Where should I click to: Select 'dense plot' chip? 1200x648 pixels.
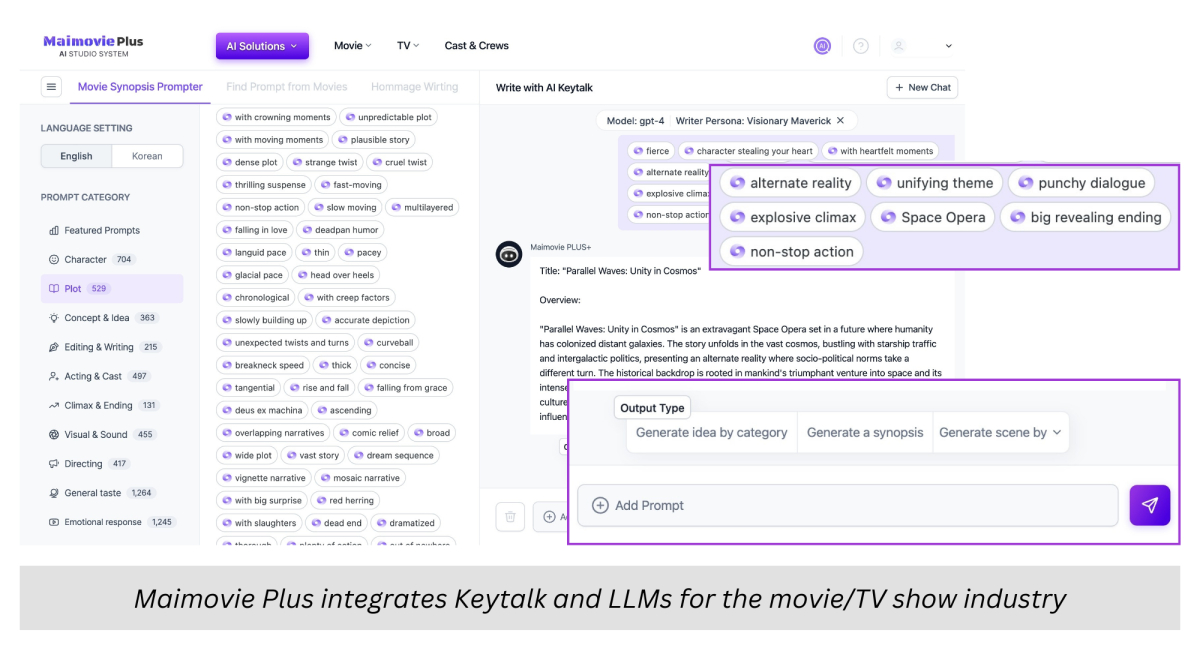[250, 162]
